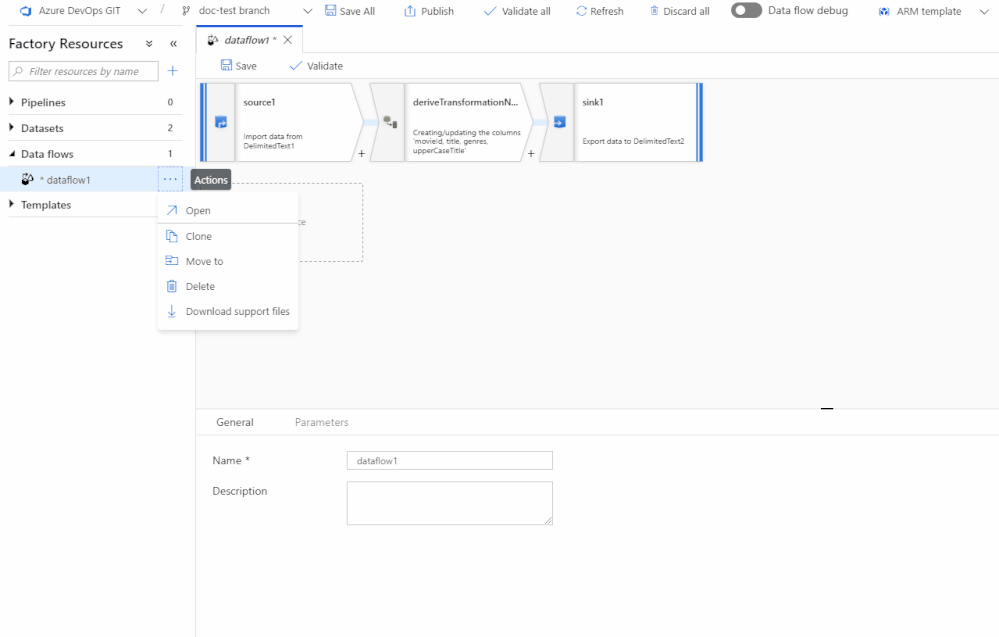Click the Filter resources by name field
This screenshot has width=999, height=637.
83,71
